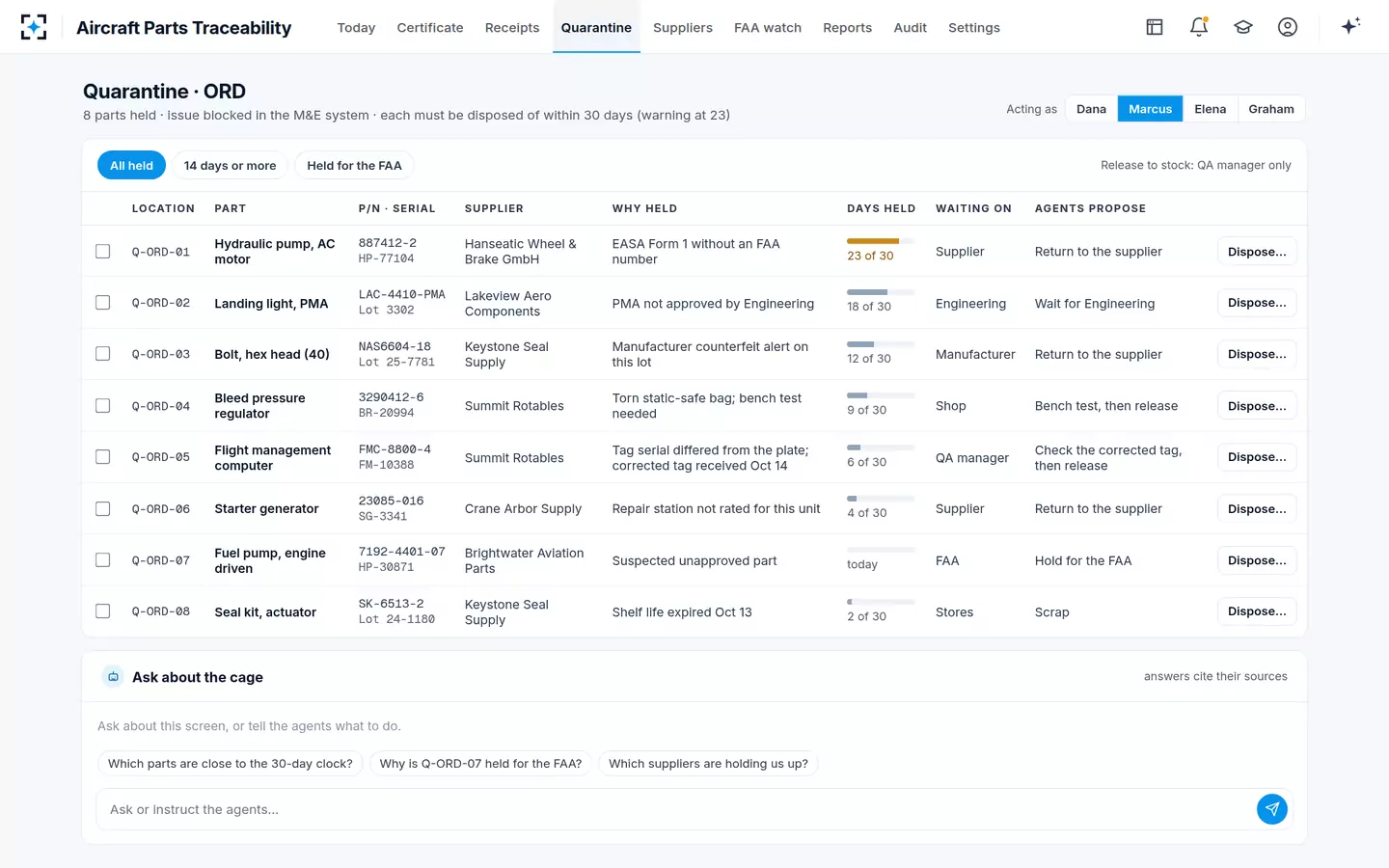Open the notifications bell
1389x868 pixels.
point(1199,27)
